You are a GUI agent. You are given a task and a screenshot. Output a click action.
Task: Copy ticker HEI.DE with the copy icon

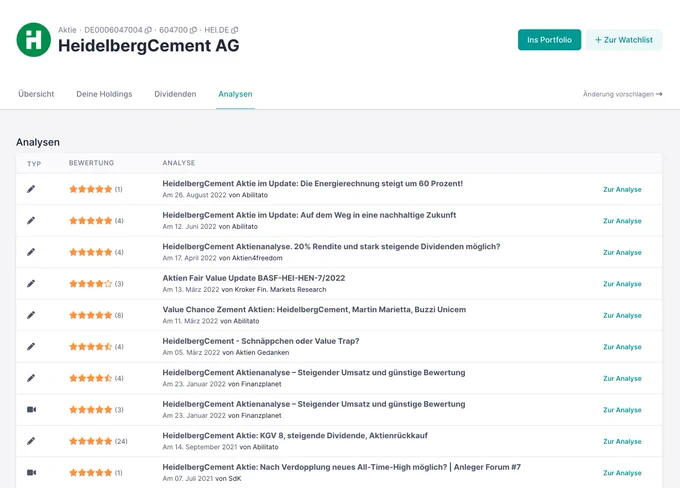235,30
